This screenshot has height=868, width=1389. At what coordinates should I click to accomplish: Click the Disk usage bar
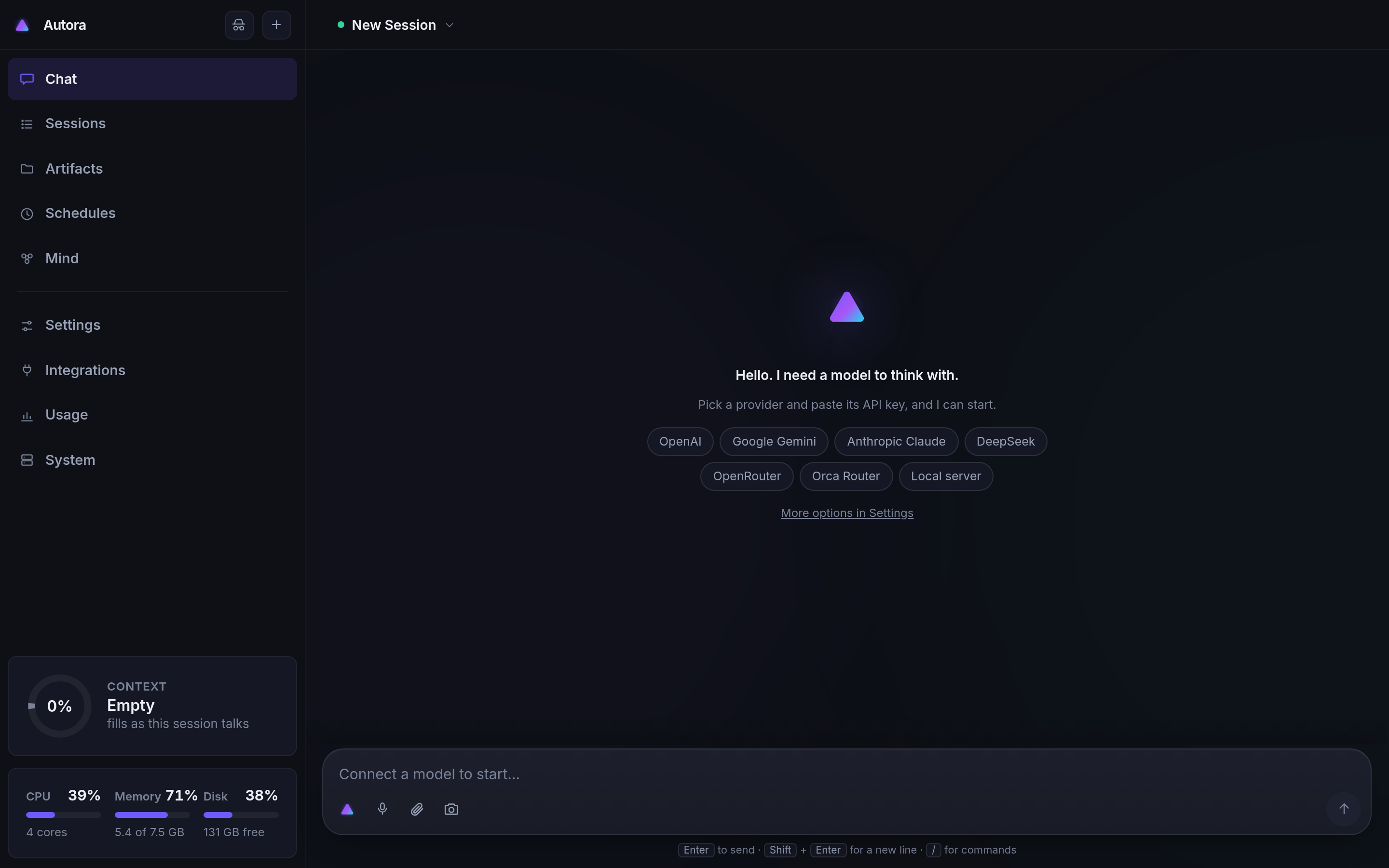[x=241, y=815]
